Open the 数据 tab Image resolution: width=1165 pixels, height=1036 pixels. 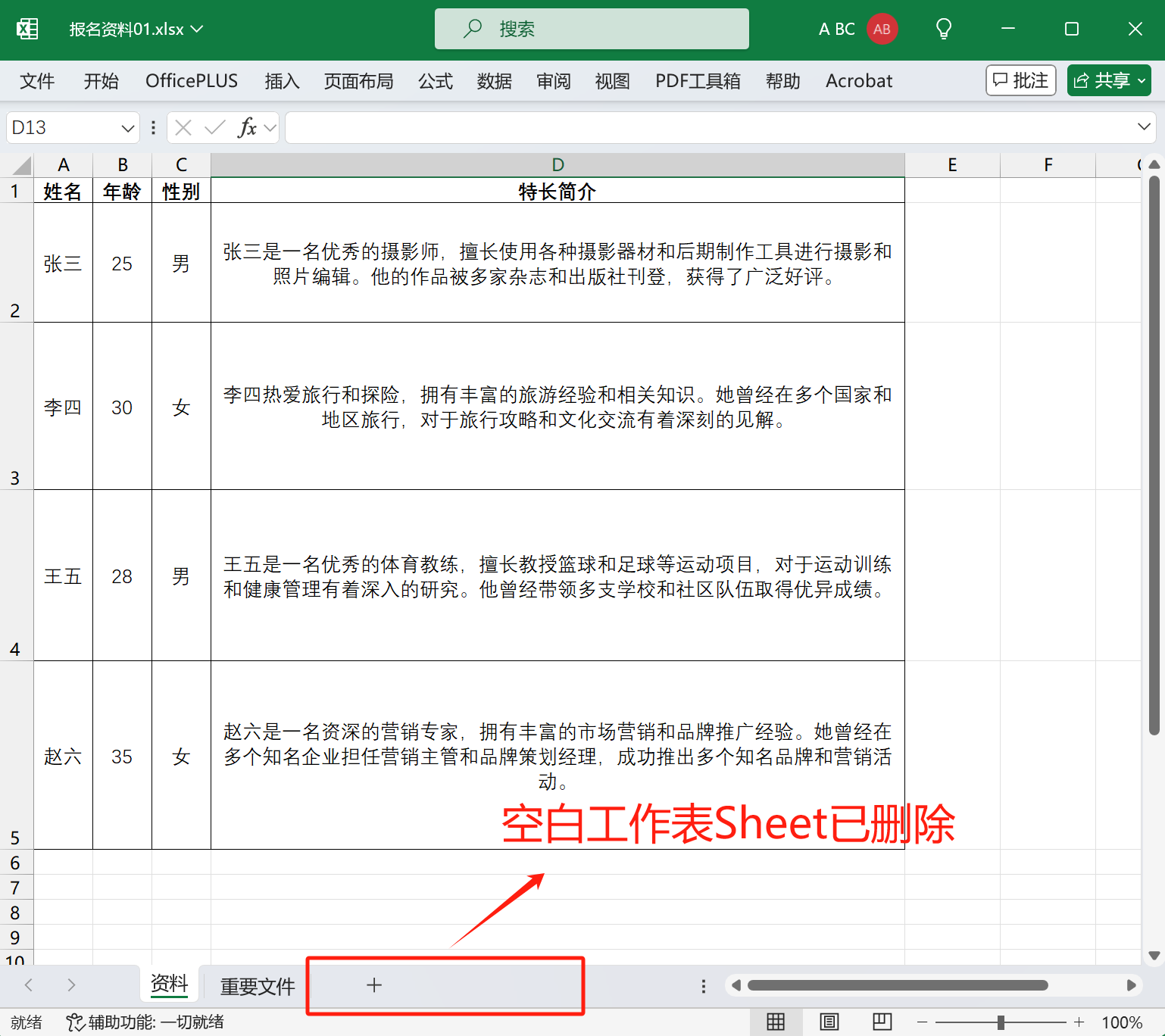click(495, 81)
